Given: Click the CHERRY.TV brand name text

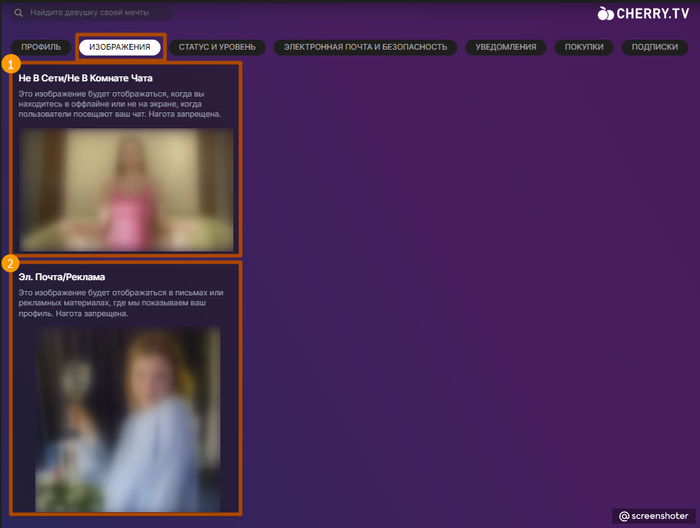Looking at the screenshot, I should (x=653, y=14).
